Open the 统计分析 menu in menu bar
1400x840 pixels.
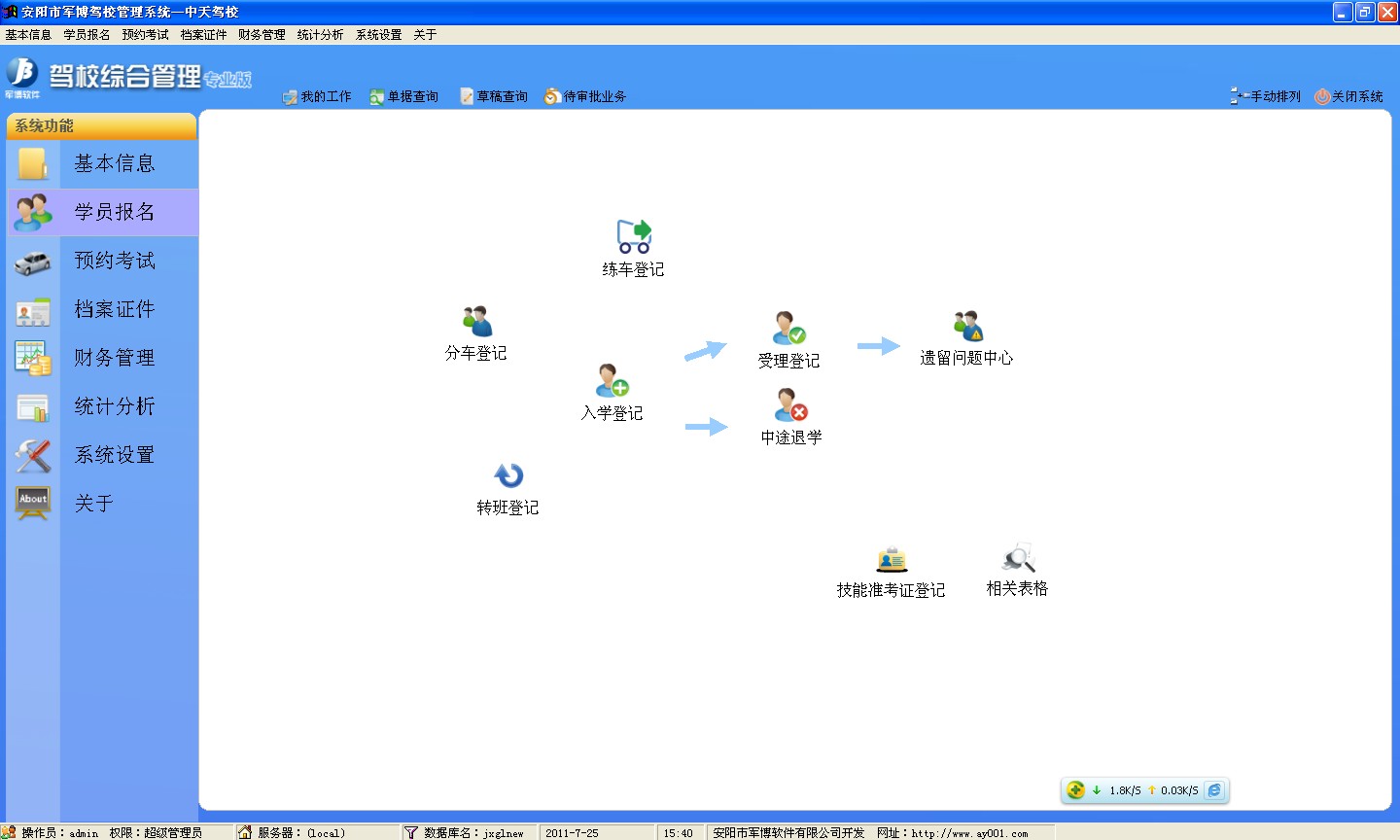[x=320, y=35]
